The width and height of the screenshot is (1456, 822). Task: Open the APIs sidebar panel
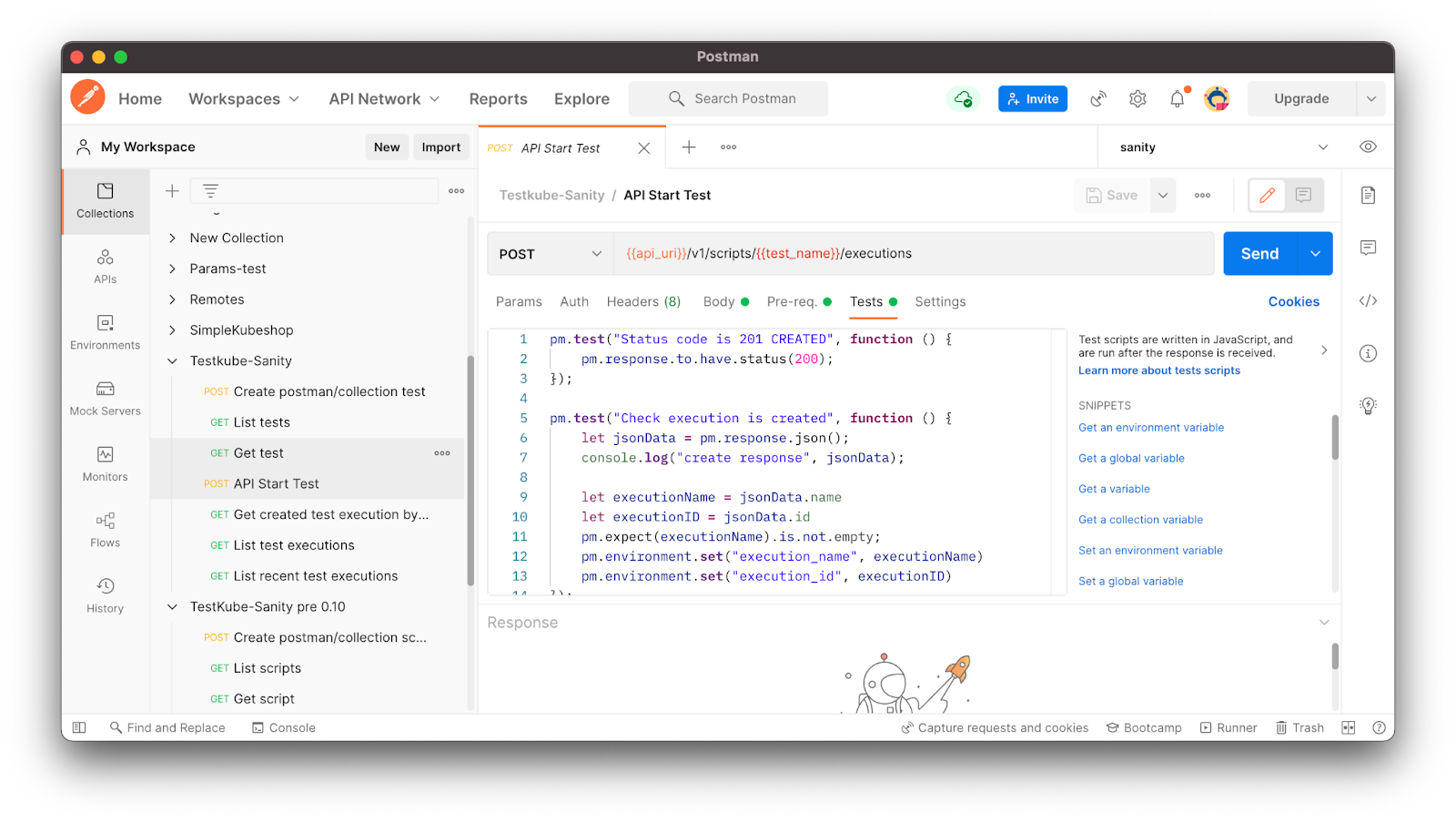[105, 267]
